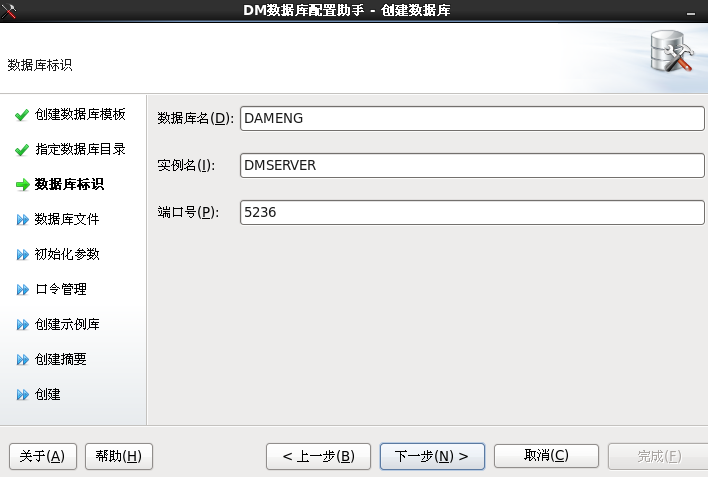
Task: Click the green arrow beside 数据库标识
Action: pyautogui.click(x=23, y=184)
